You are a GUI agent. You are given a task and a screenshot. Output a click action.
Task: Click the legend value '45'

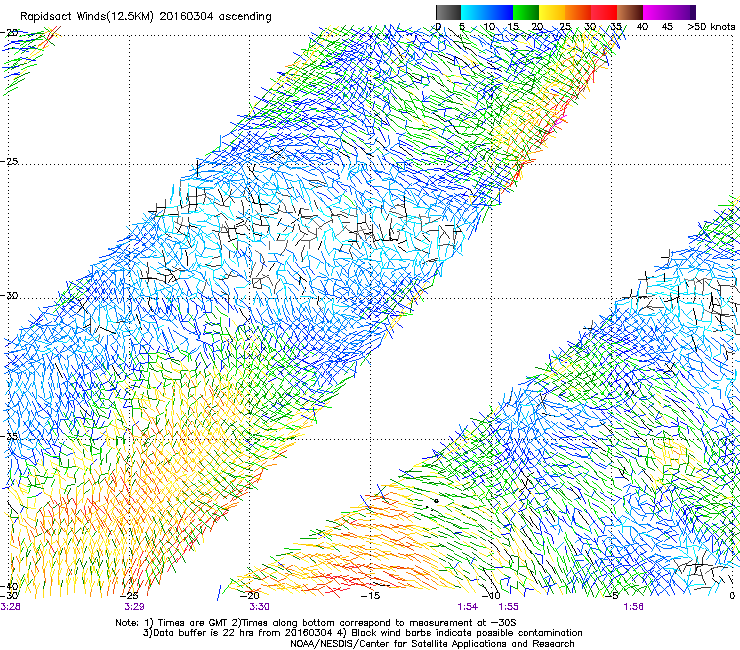point(667,26)
